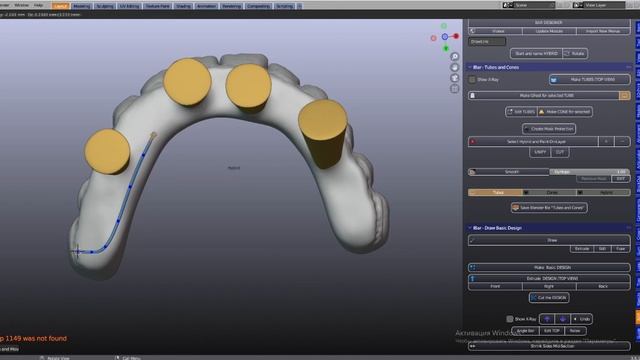Switch to the Shading workspace tab
The height and width of the screenshot is (360, 640).
pos(183,6)
